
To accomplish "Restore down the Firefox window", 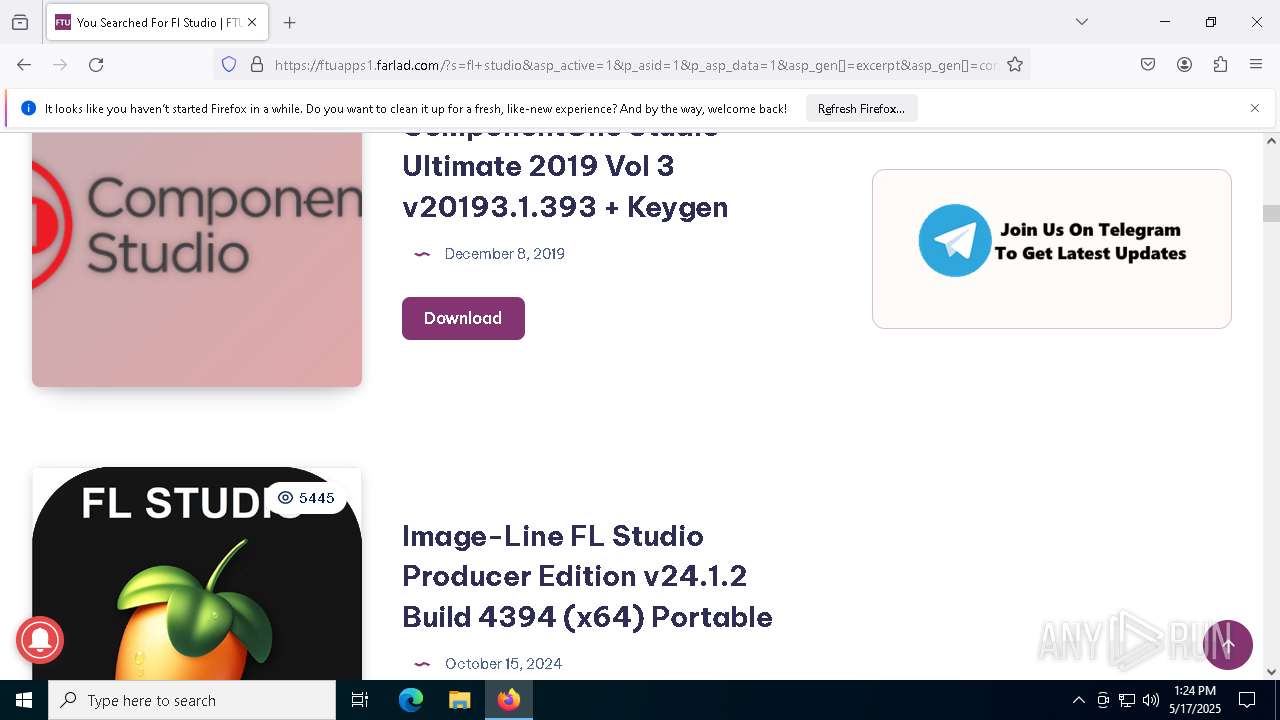I will click(1211, 22).
